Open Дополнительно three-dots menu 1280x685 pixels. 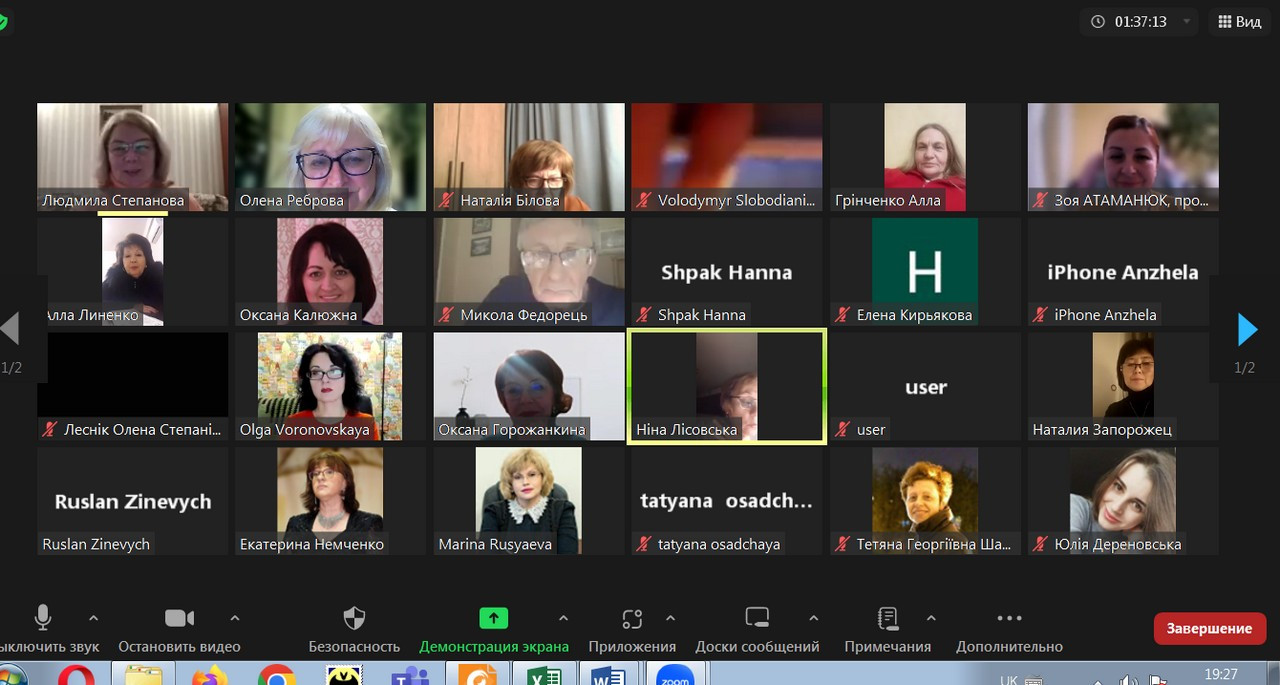pos(1009,618)
